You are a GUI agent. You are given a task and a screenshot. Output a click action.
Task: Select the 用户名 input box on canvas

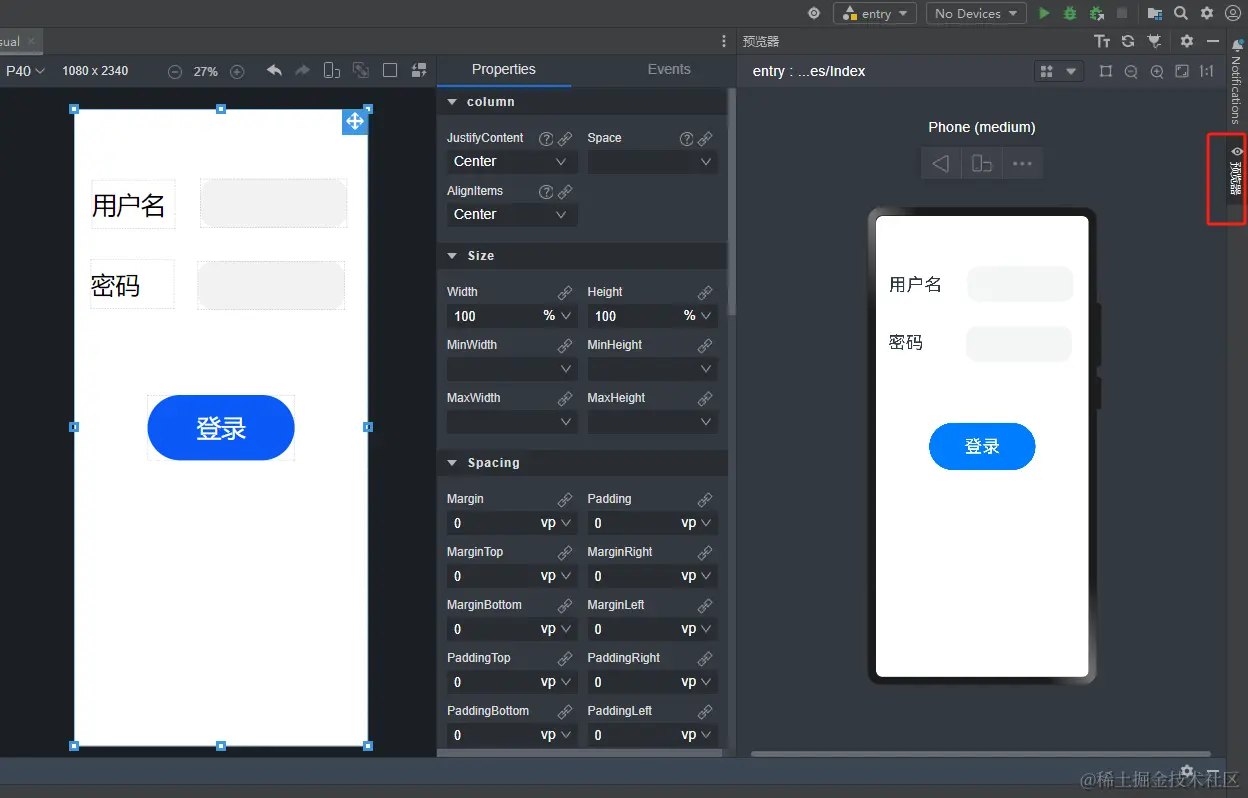tap(274, 203)
